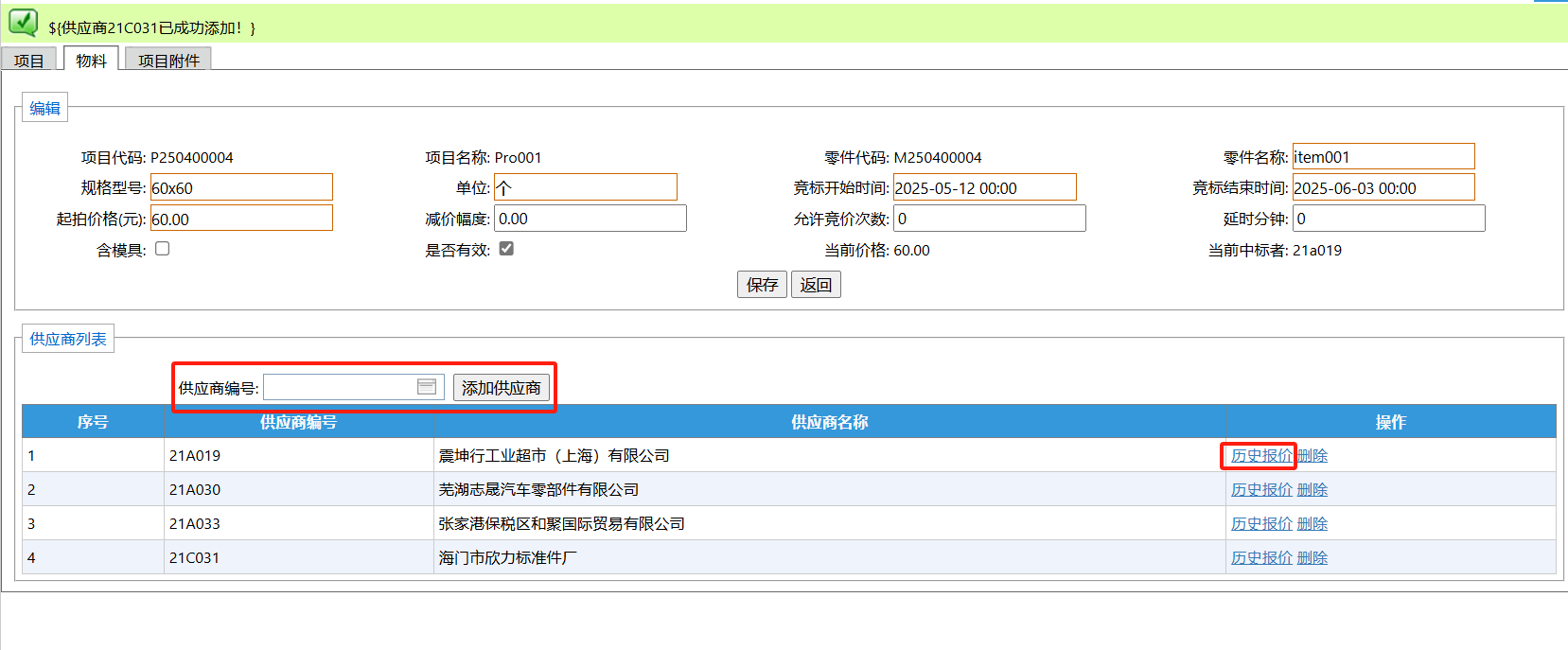Open the supplier number lookup icon
The width and height of the screenshot is (1568, 650).
click(427, 387)
